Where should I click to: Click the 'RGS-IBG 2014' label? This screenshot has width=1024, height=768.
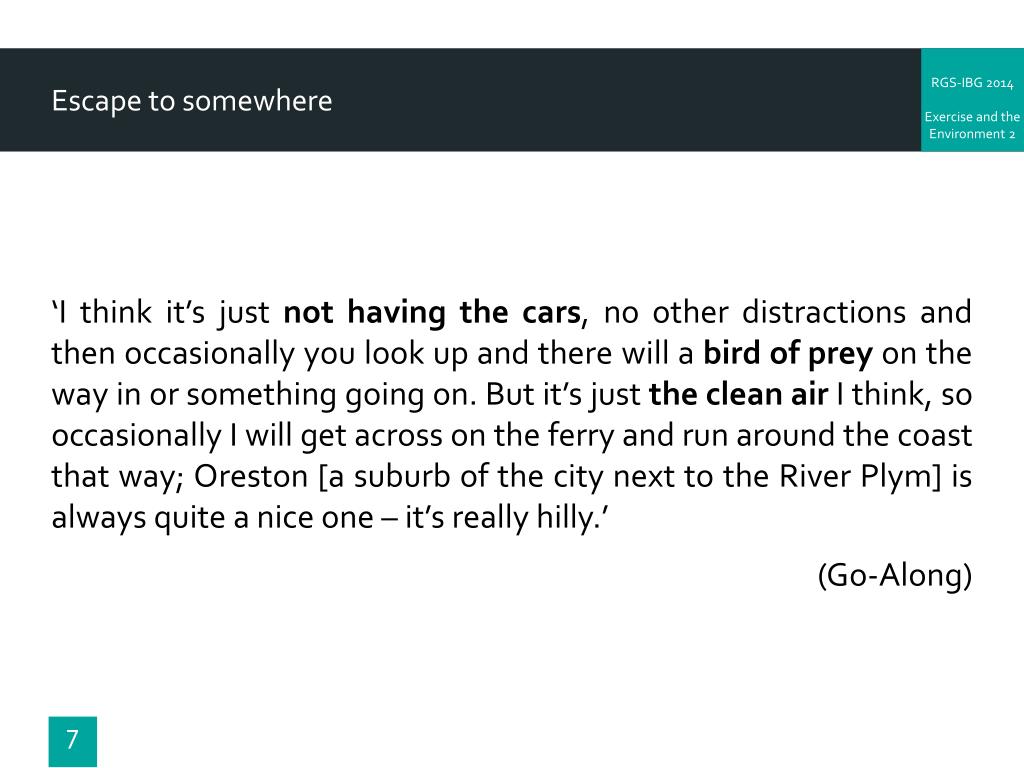coord(972,83)
